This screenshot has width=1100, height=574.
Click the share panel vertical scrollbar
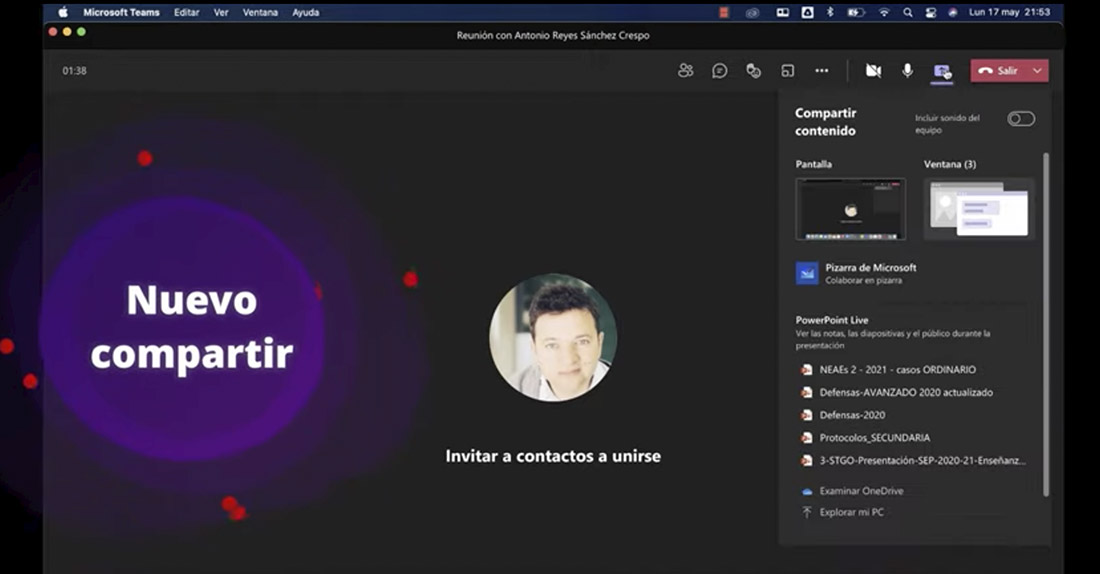coord(1046,320)
